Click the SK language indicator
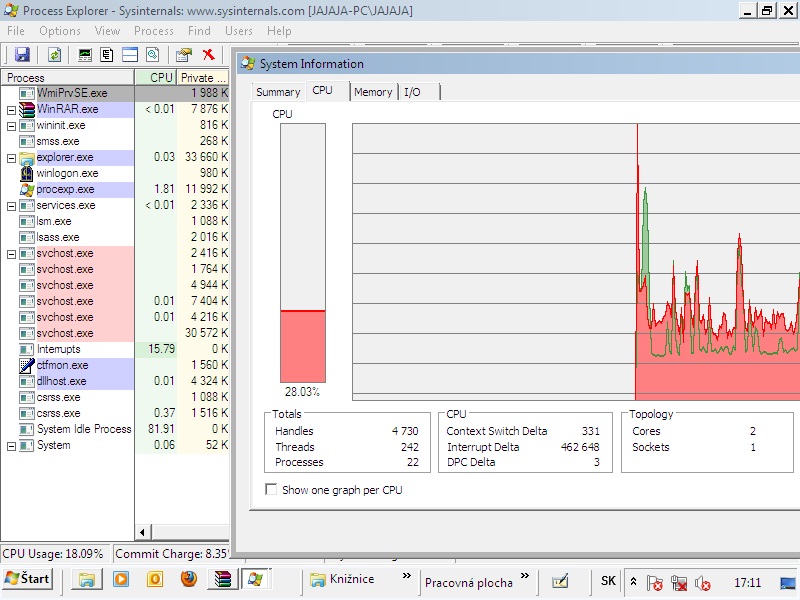This screenshot has height=600, width=800. click(x=608, y=581)
